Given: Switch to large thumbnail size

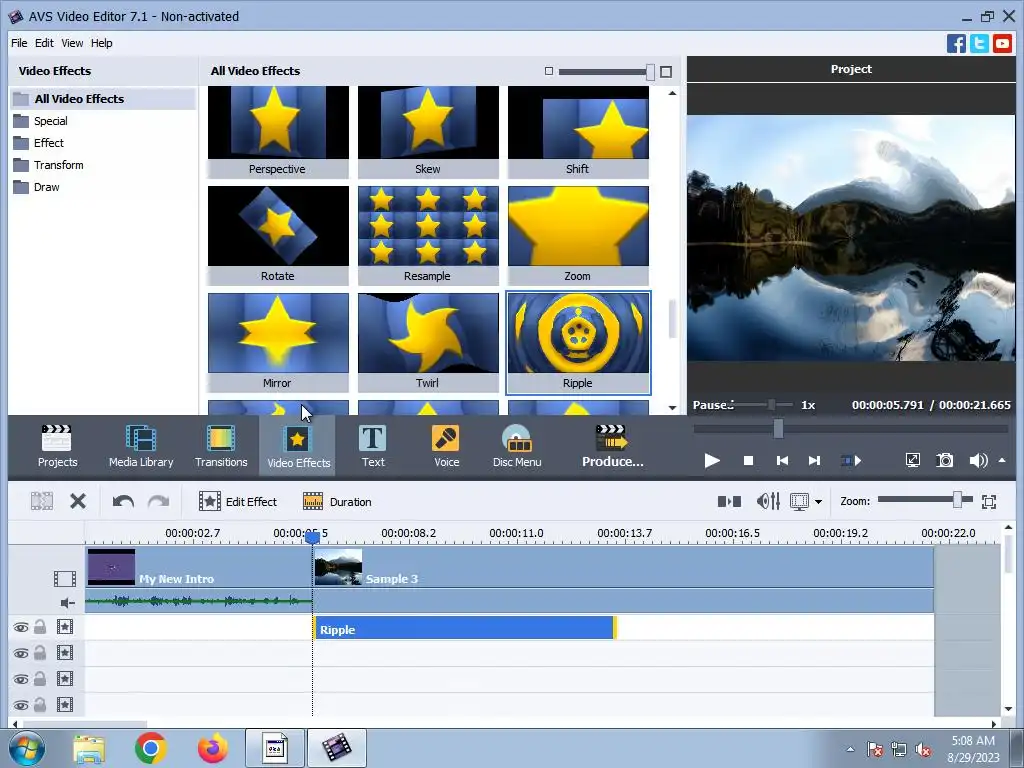Looking at the screenshot, I should point(666,72).
